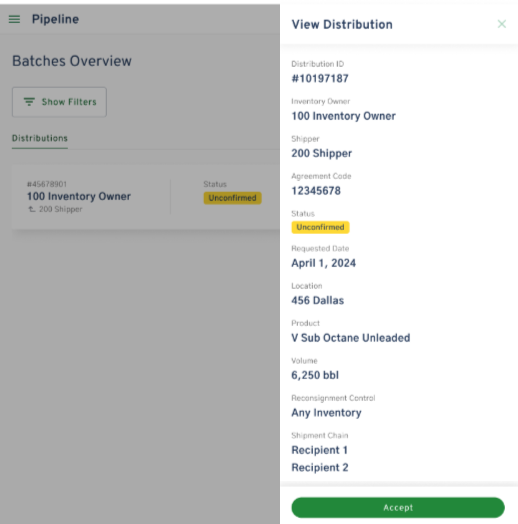Click the Recipient 2 shipment chain entry

[x=320, y=468]
